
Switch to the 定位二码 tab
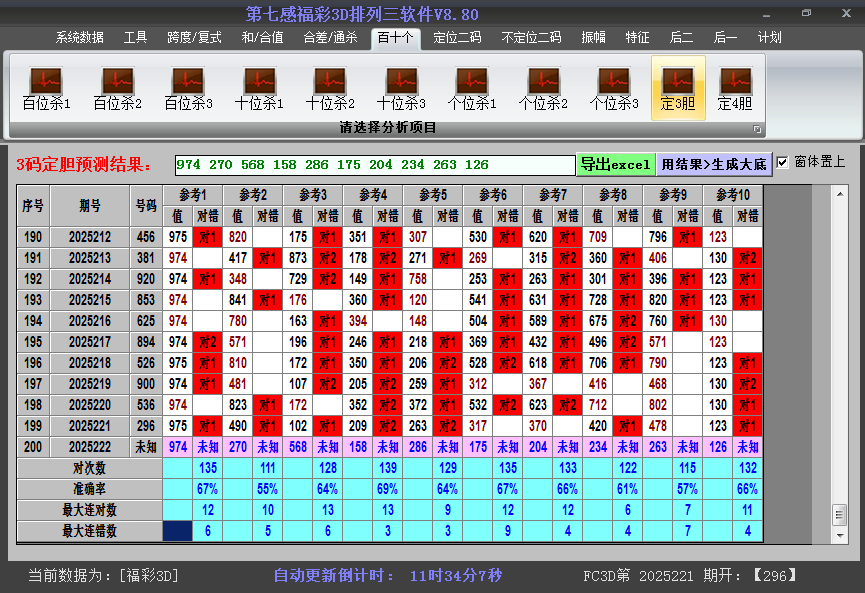tap(457, 38)
